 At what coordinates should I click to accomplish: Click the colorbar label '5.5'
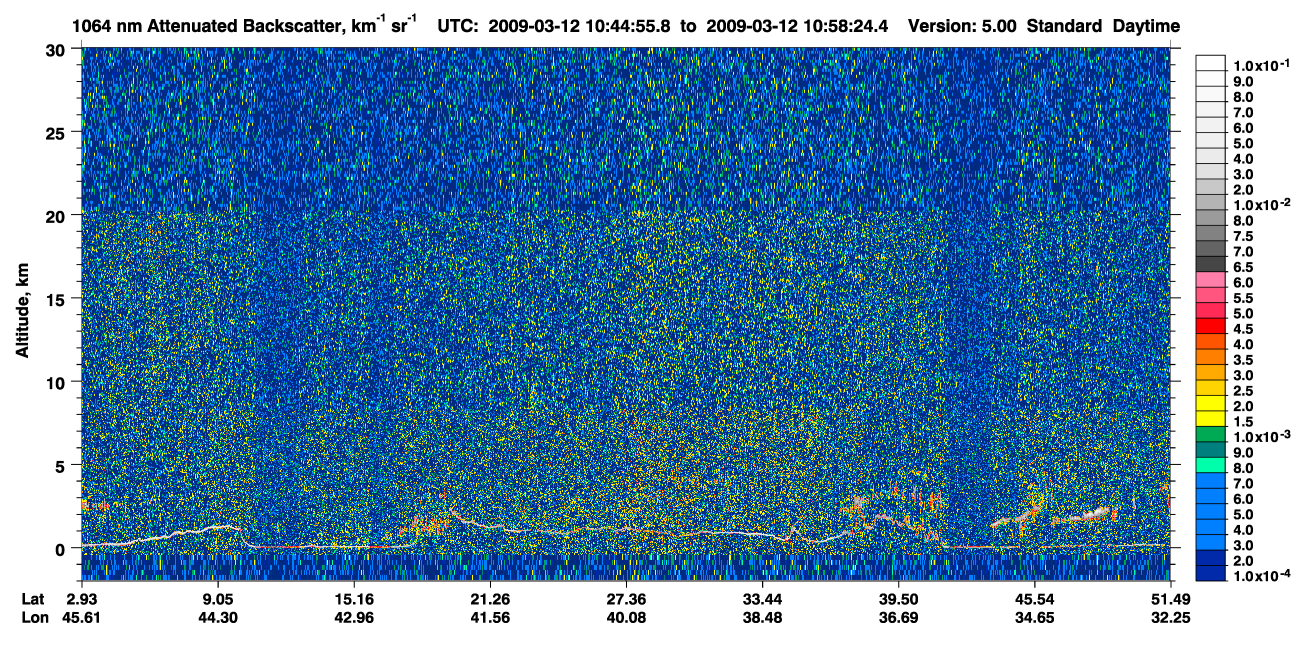click(x=1243, y=298)
